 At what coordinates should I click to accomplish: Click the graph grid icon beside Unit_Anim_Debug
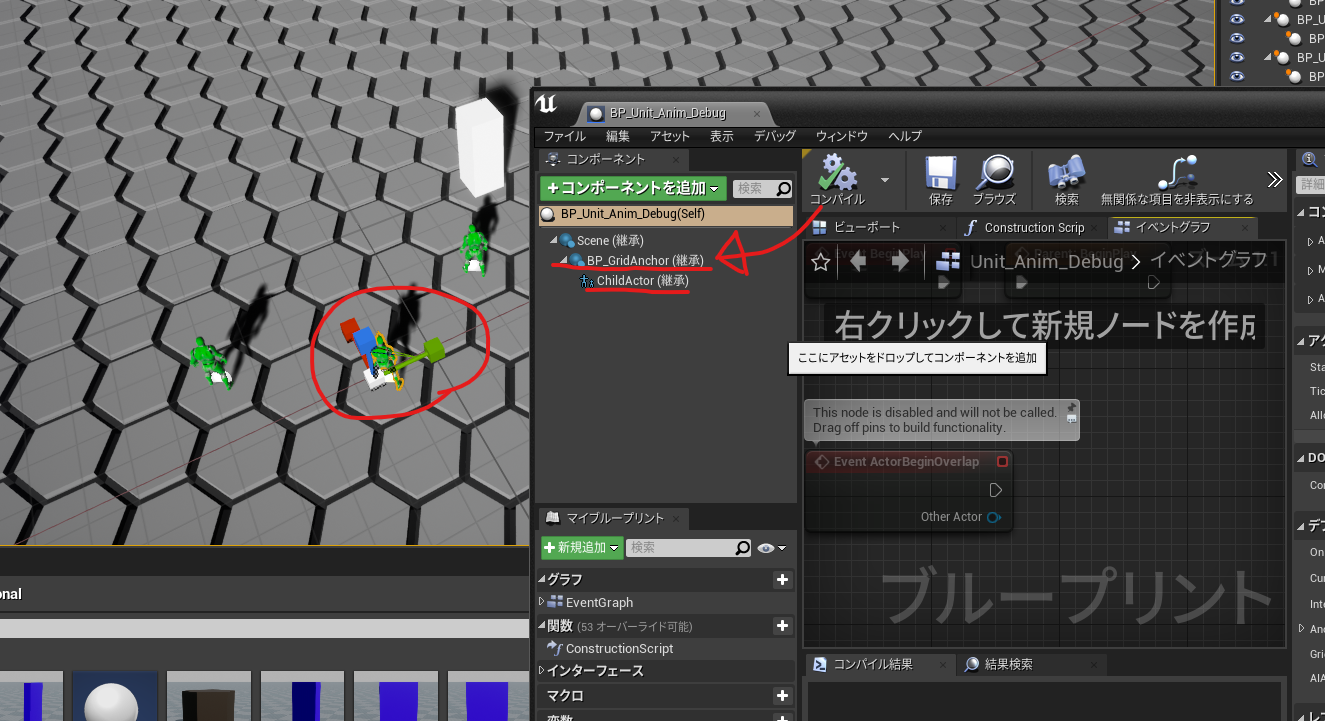(947, 262)
